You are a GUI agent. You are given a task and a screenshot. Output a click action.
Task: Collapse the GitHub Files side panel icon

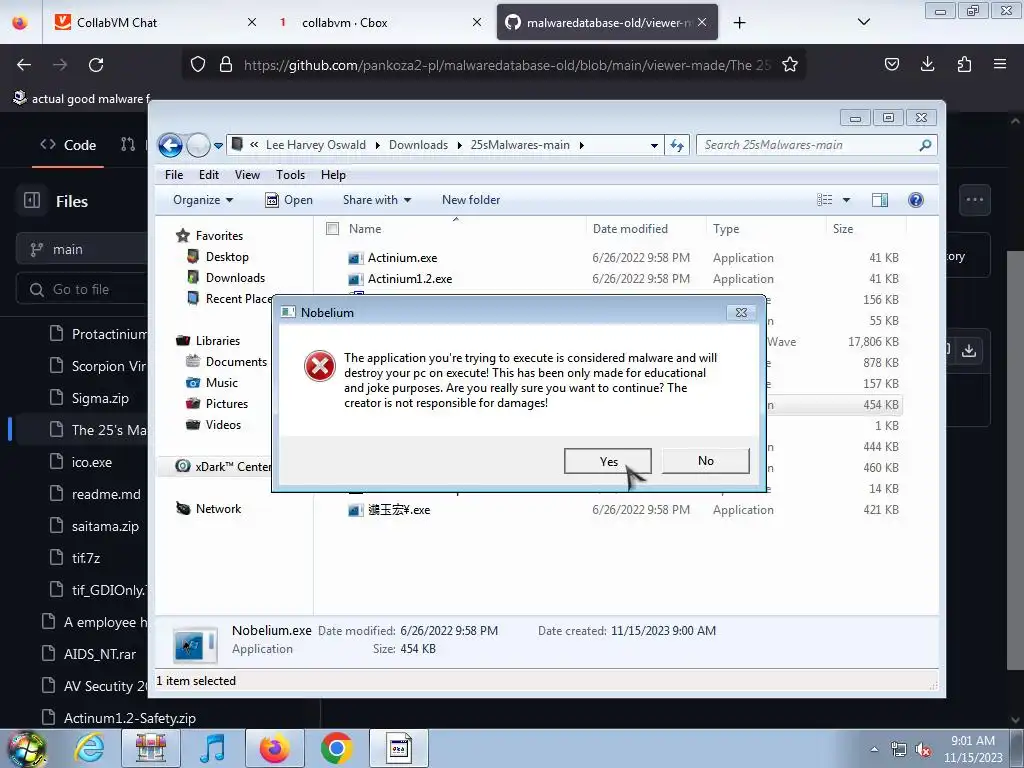pos(32,200)
